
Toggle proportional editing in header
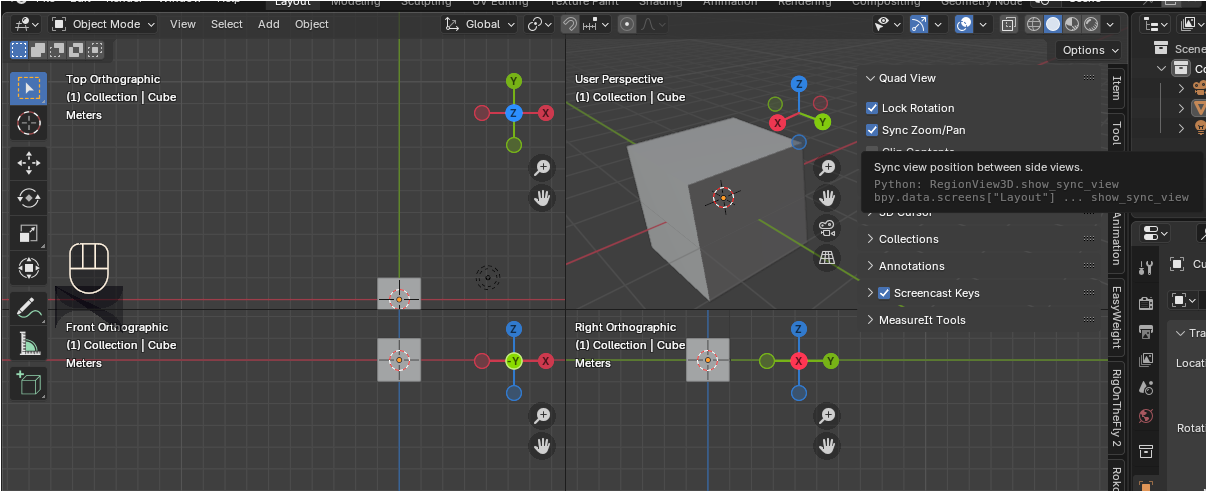(627, 24)
